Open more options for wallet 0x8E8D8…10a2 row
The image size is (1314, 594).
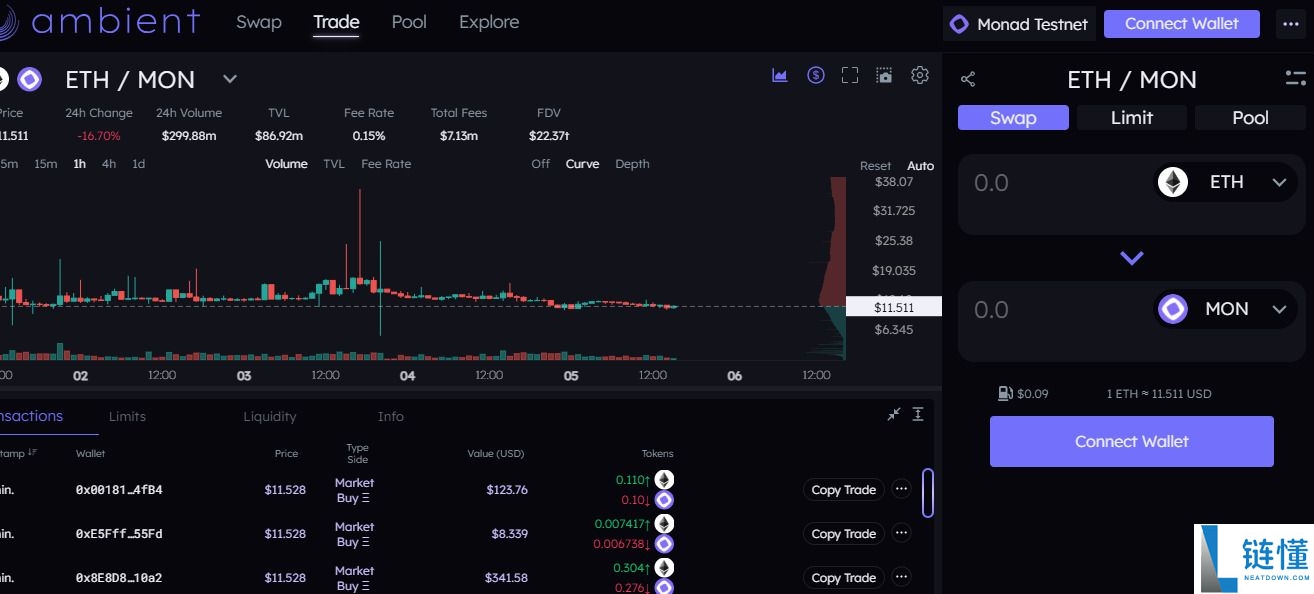pyautogui.click(x=901, y=577)
